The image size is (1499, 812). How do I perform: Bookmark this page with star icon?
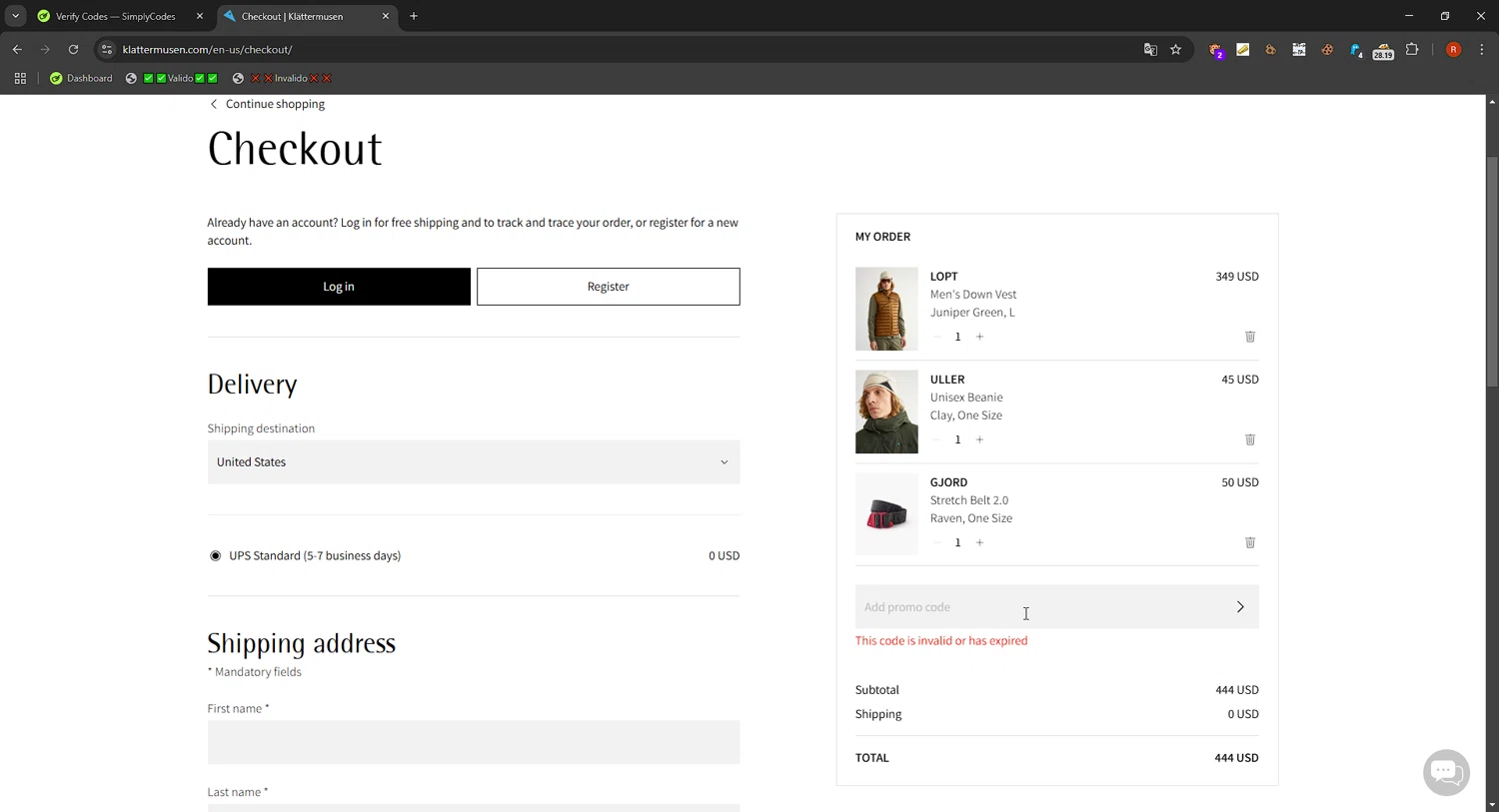[1176, 49]
